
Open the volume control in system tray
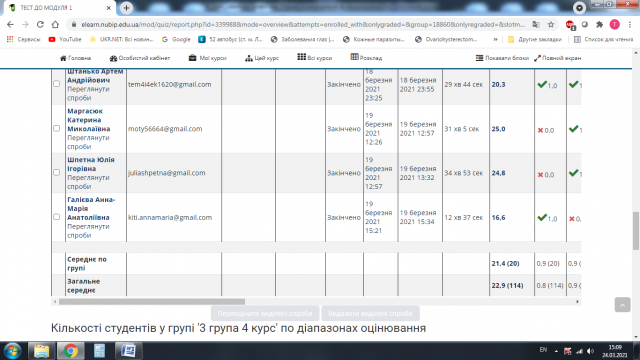(x=591, y=351)
